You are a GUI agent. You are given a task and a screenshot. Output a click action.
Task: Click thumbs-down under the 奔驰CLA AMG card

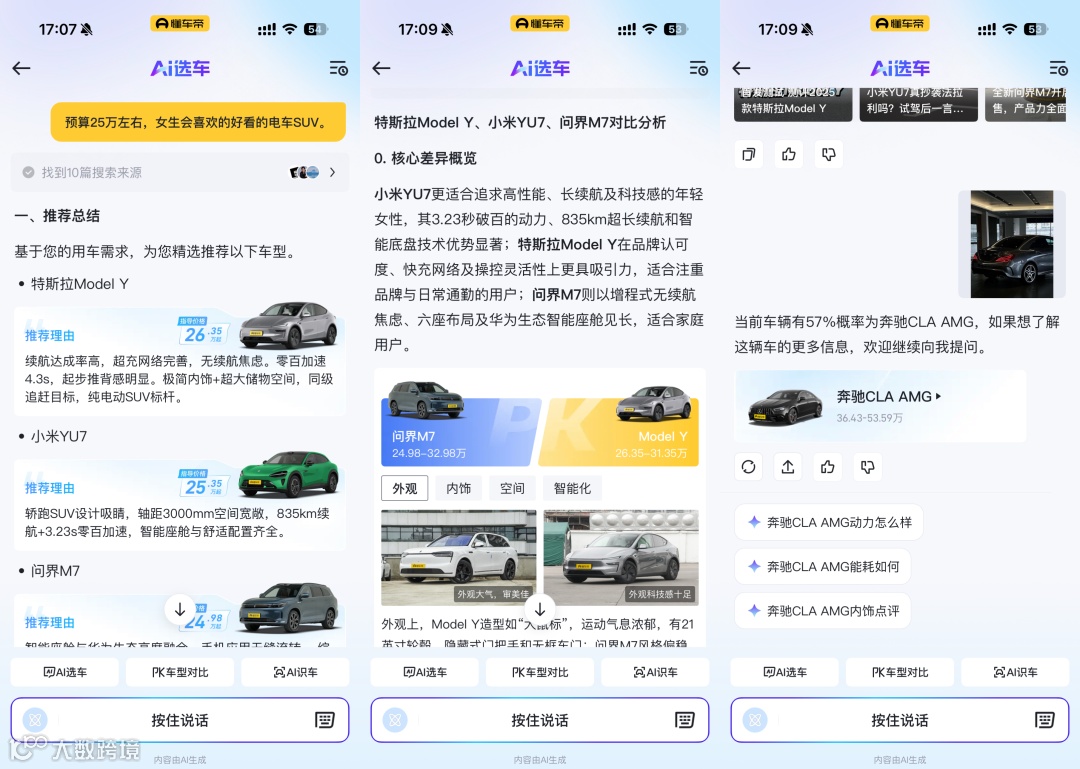tap(868, 467)
